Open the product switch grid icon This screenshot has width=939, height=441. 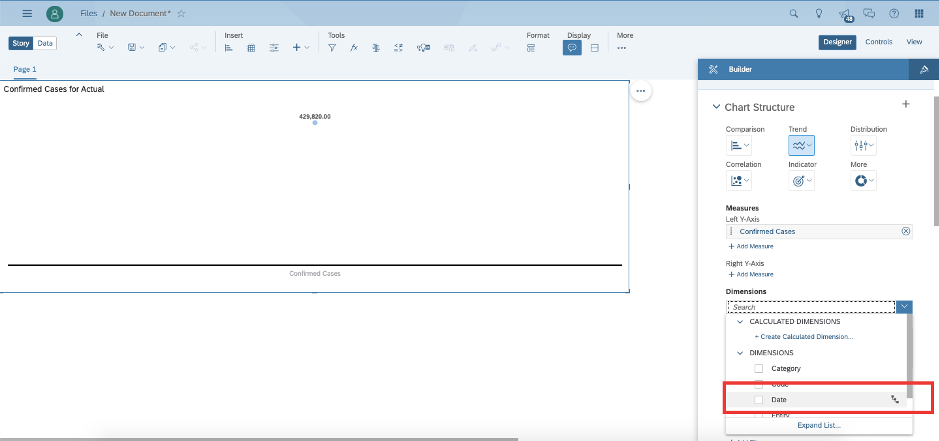tap(919, 13)
